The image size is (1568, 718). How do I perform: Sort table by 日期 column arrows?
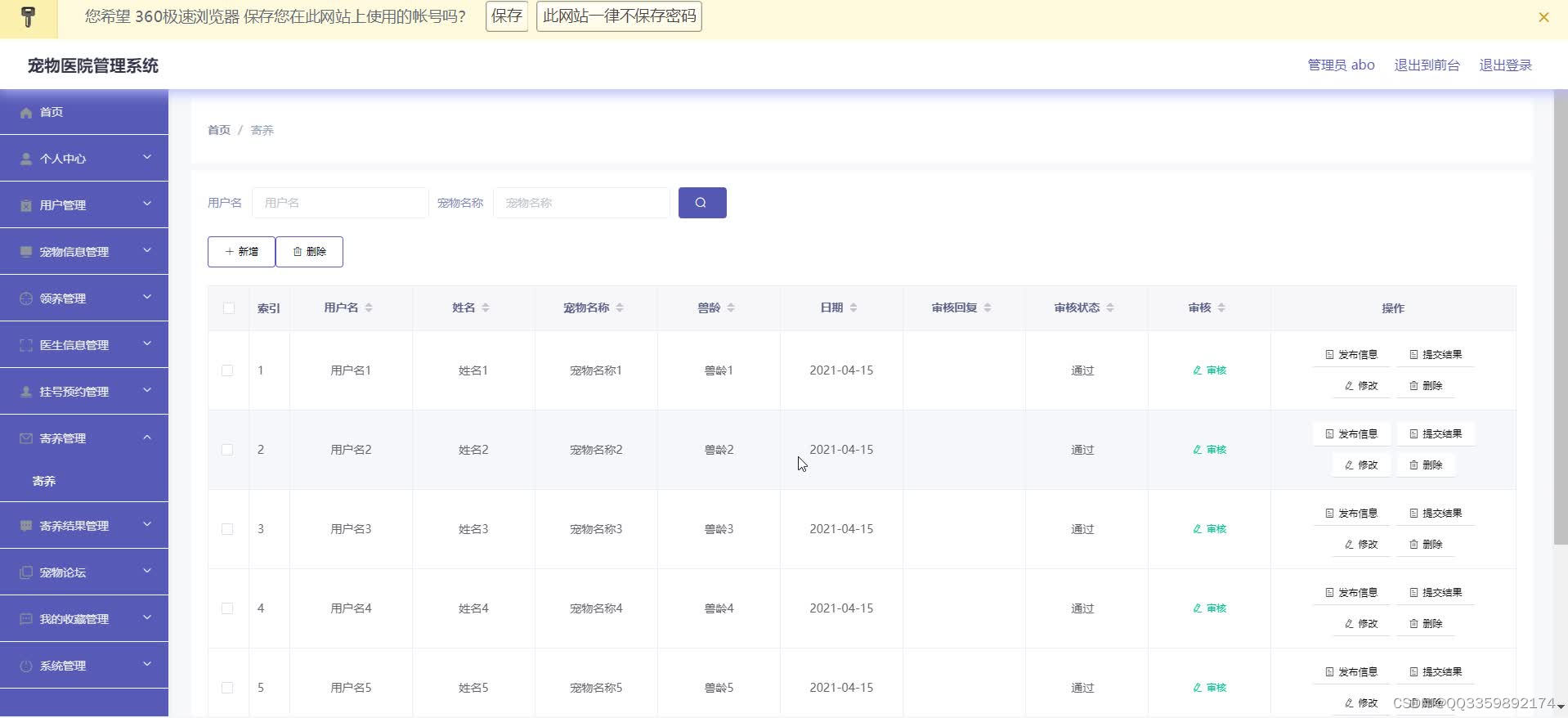click(853, 307)
